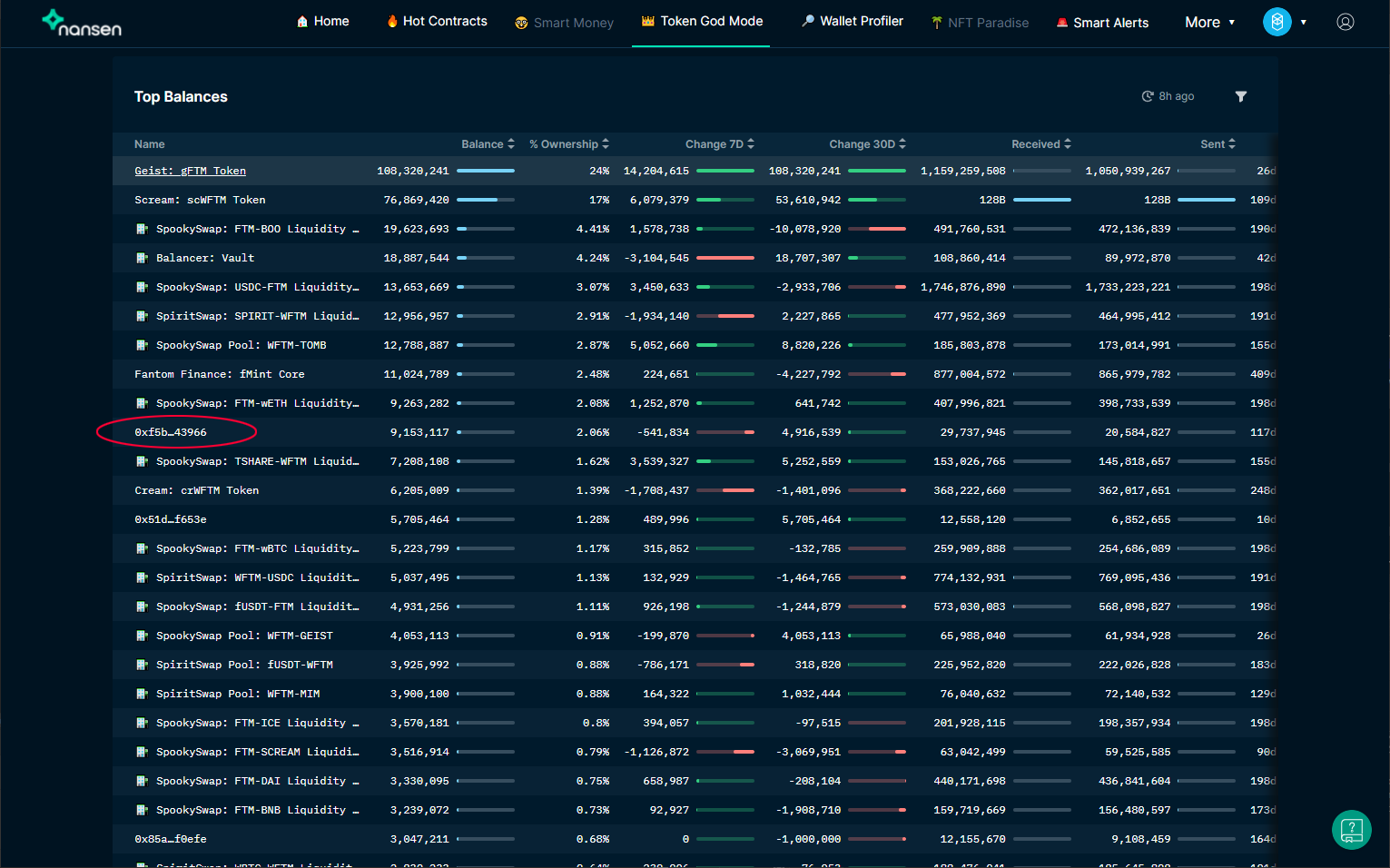1390x868 pixels.
Task: Open the filter icon in Top Balances
Action: pos(1241,96)
